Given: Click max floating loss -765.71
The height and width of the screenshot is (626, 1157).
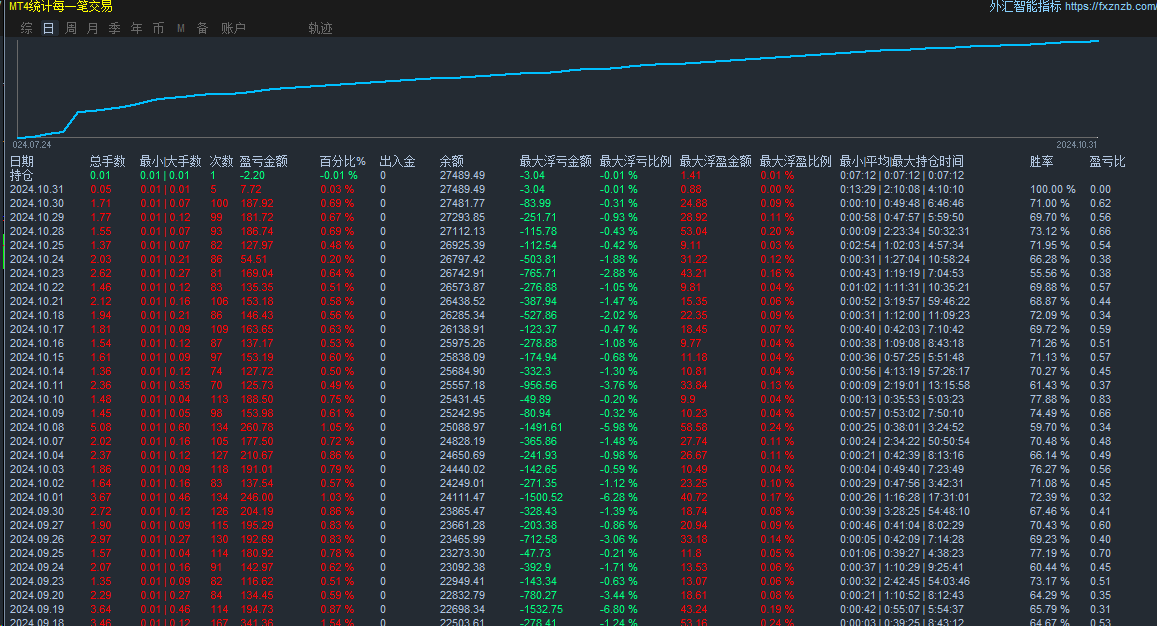Looking at the screenshot, I should click(x=538, y=273).
